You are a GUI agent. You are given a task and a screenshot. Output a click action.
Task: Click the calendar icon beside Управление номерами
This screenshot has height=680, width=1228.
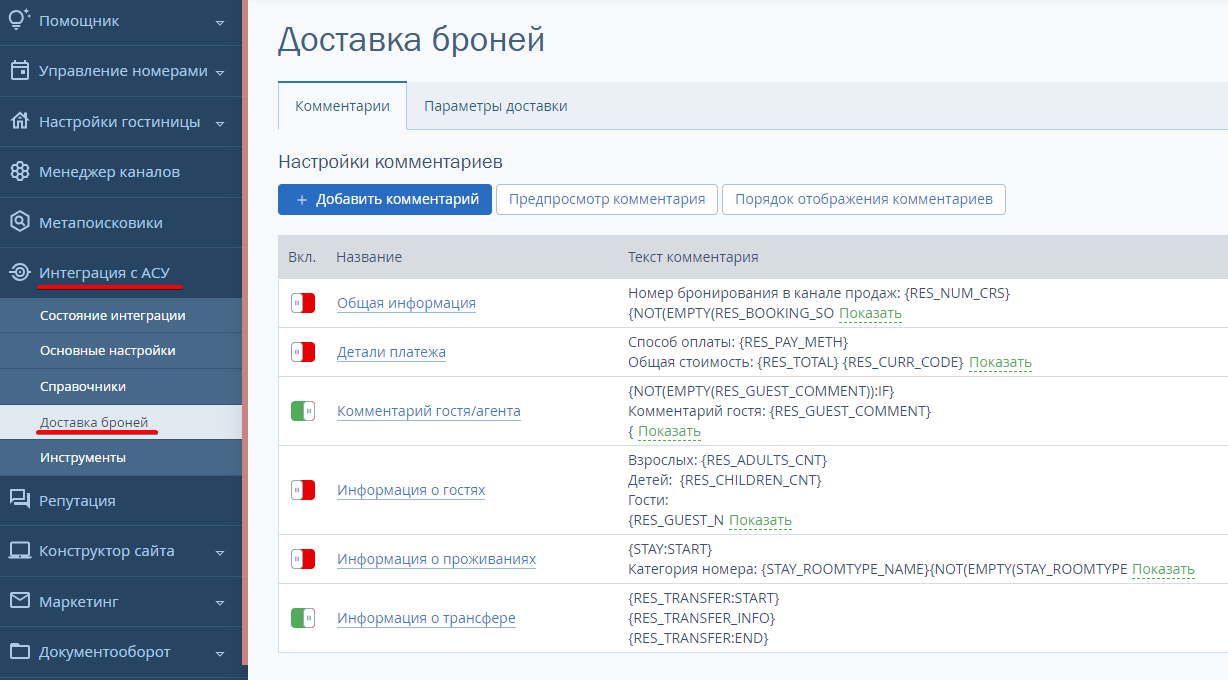19,71
